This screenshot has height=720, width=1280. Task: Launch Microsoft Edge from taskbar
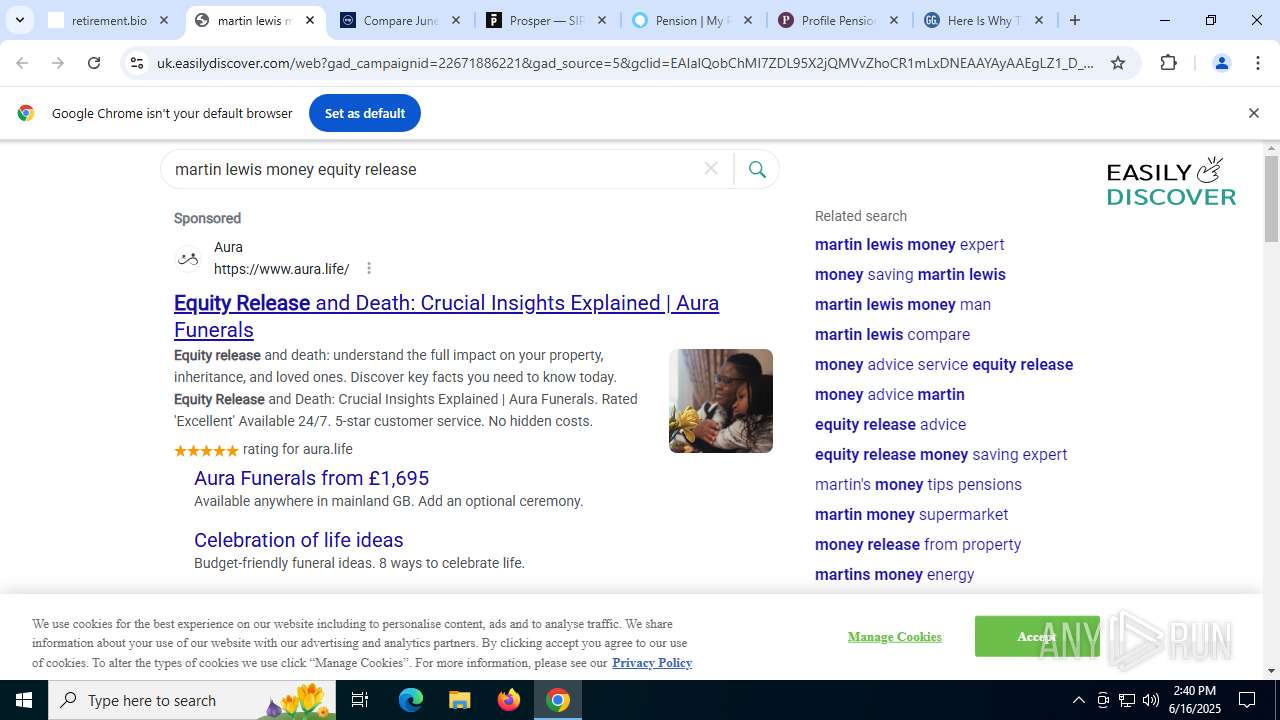pyautogui.click(x=411, y=700)
